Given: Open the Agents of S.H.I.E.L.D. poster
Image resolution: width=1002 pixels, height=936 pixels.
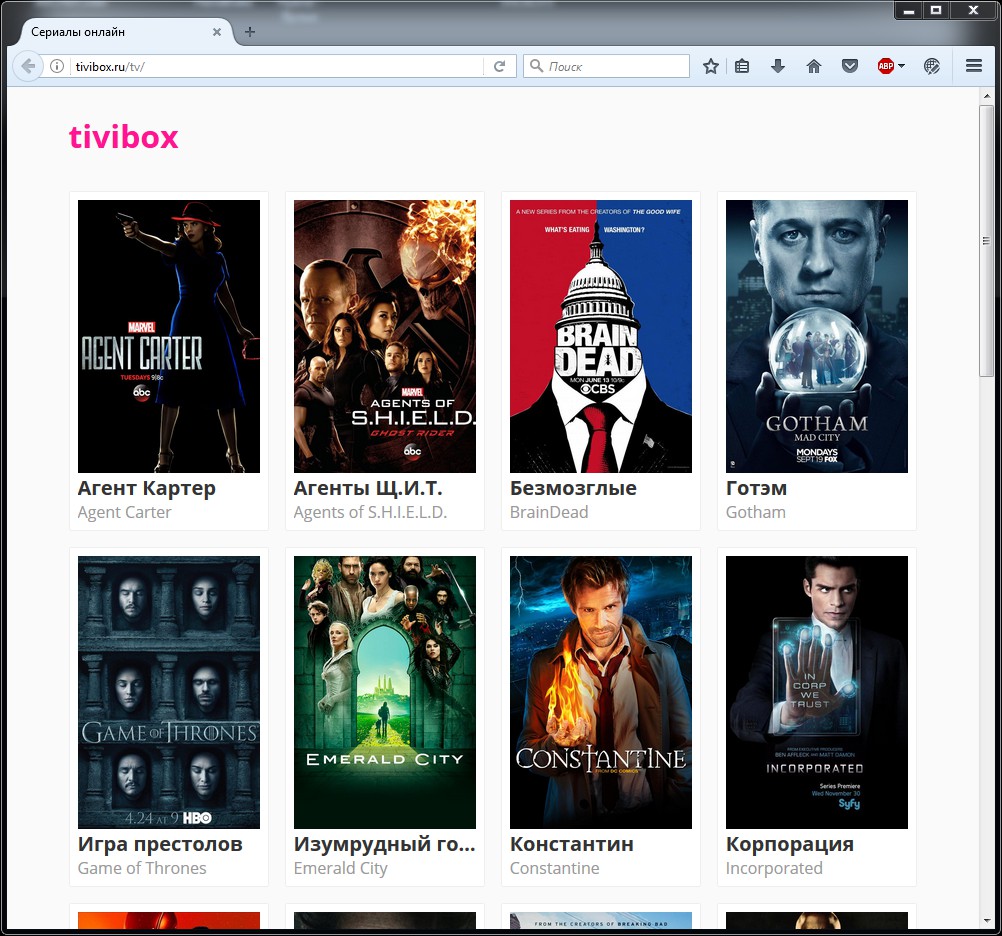Looking at the screenshot, I should (x=385, y=336).
